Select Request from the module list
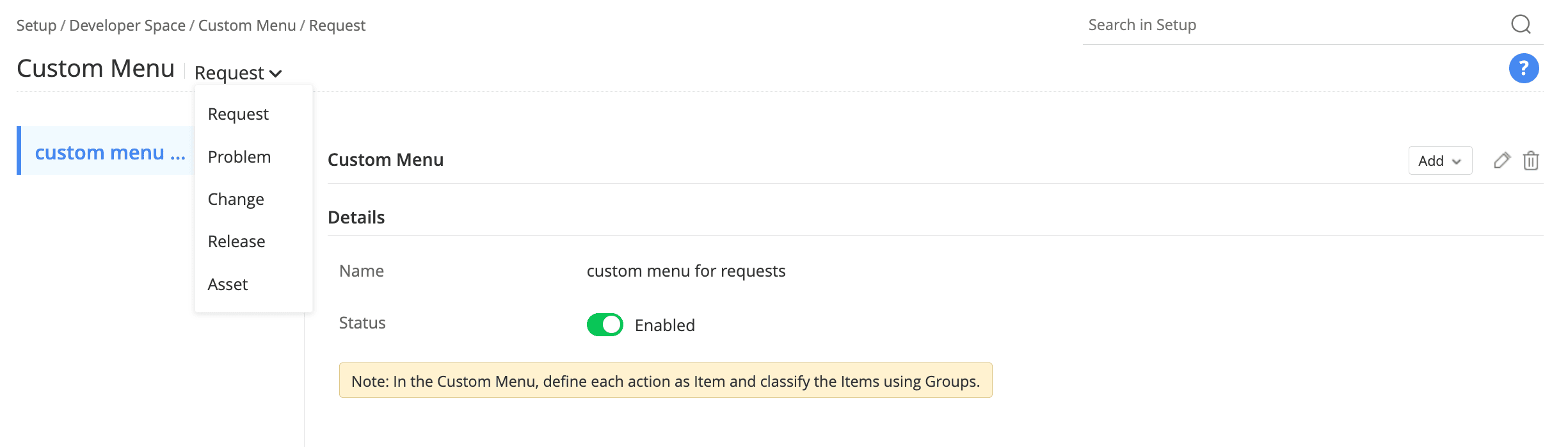 click(x=238, y=114)
